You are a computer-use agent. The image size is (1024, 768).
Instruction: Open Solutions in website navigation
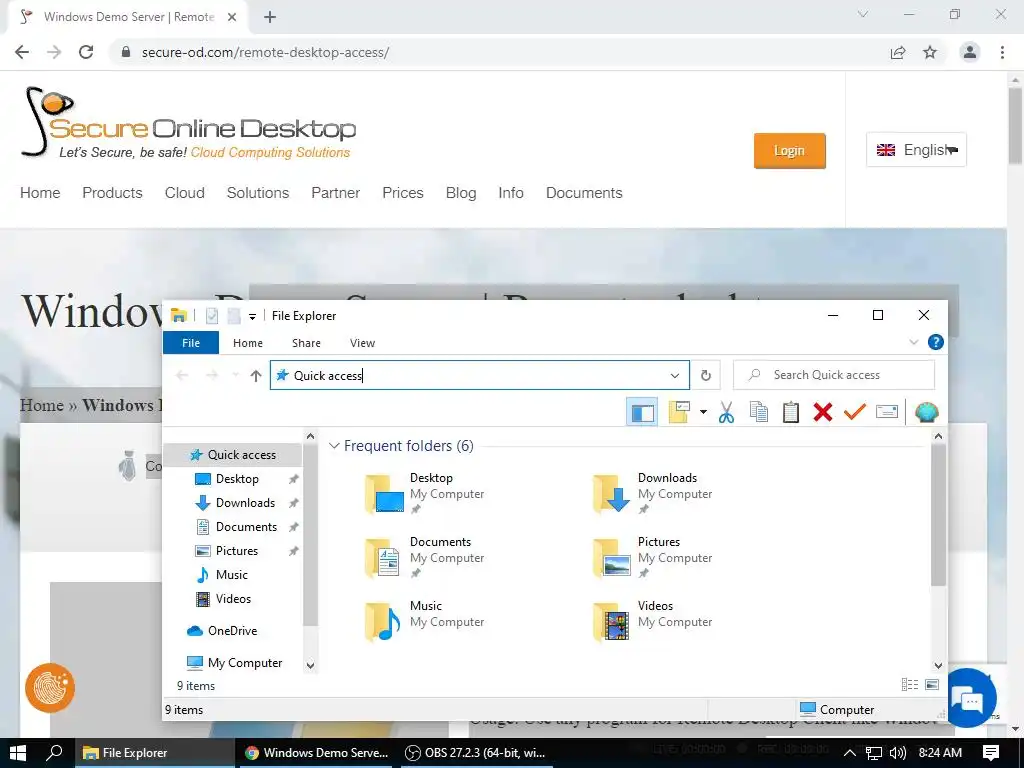pyautogui.click(x=258, y=193)
